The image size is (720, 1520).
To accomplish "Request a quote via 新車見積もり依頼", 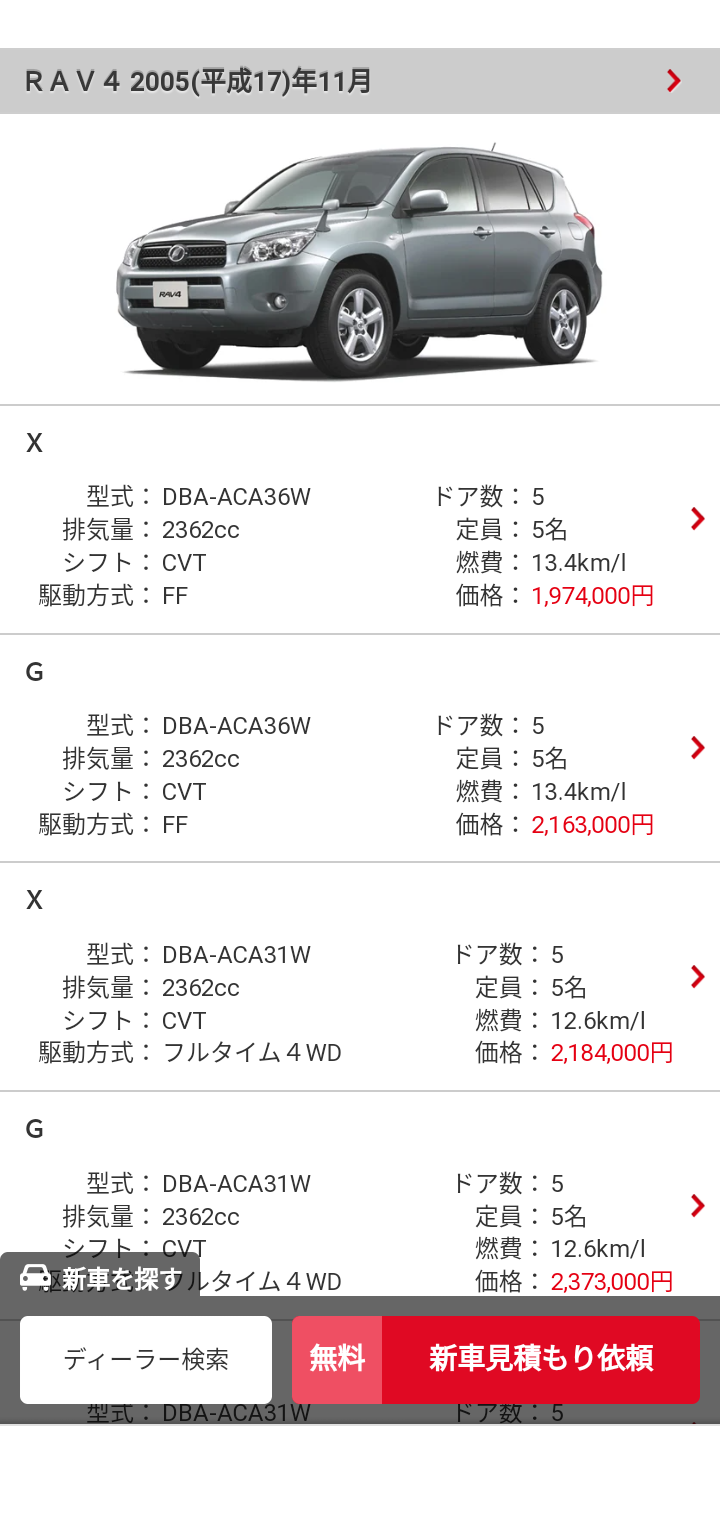I will pyautogui.click(x=540, y=1359).
